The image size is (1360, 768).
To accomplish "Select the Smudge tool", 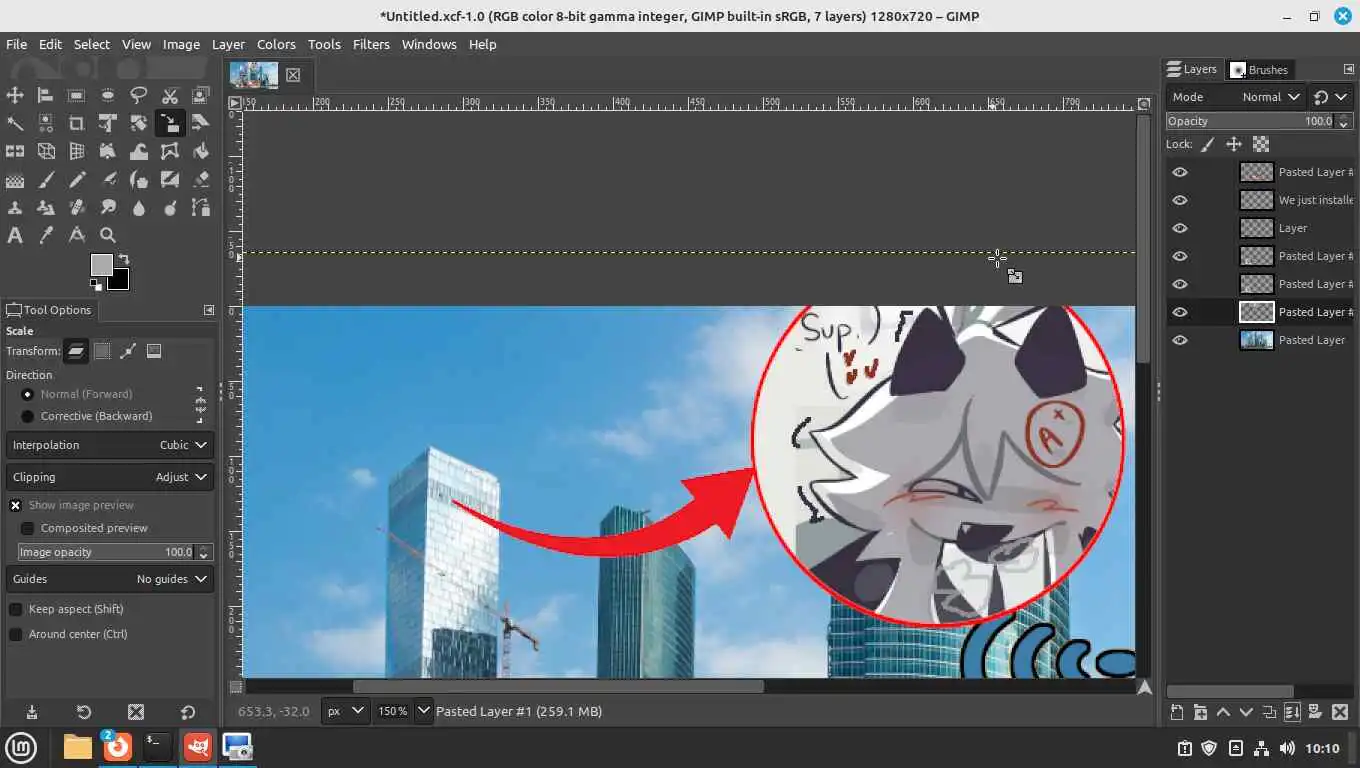I will click(x=108, y=208).
